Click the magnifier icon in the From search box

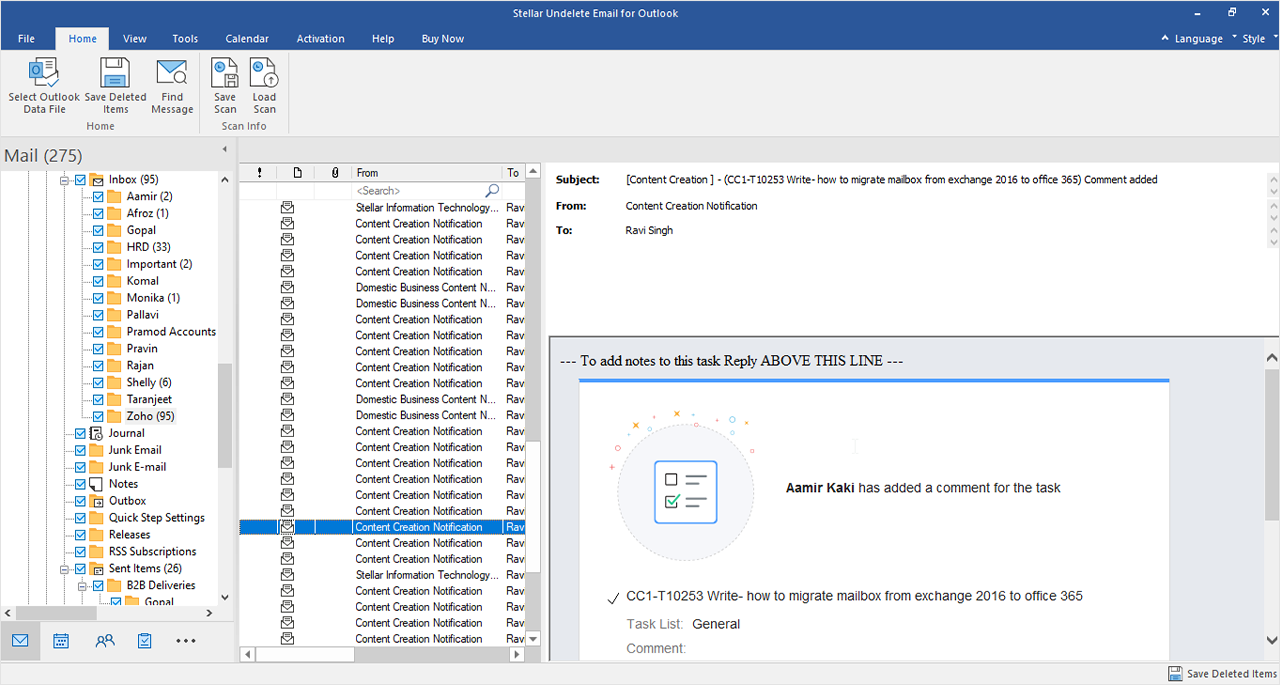[492, 190]
